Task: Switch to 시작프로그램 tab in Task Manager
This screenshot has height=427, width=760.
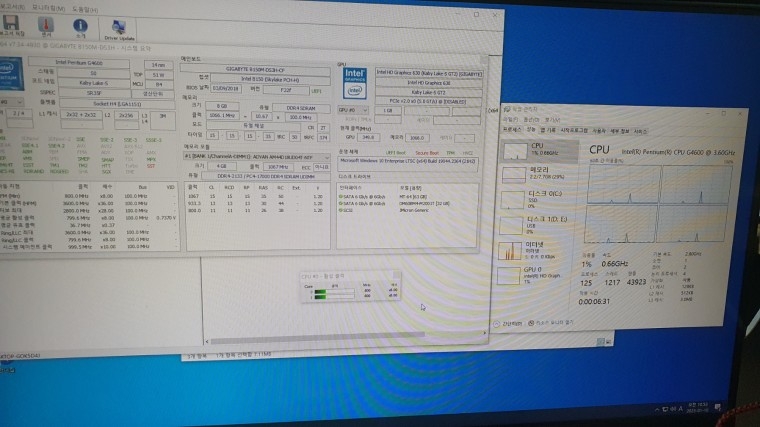Action: point(574,130)
